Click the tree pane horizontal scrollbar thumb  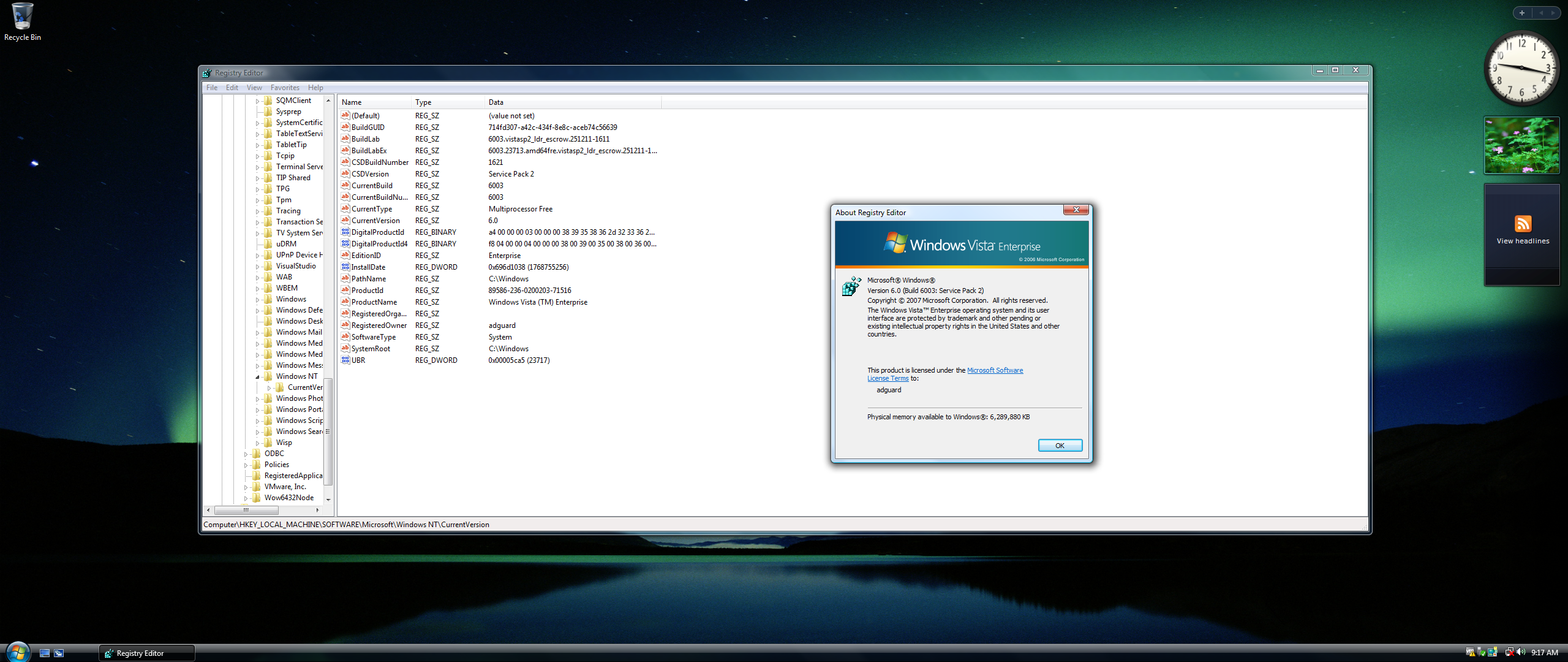[246, 510]
